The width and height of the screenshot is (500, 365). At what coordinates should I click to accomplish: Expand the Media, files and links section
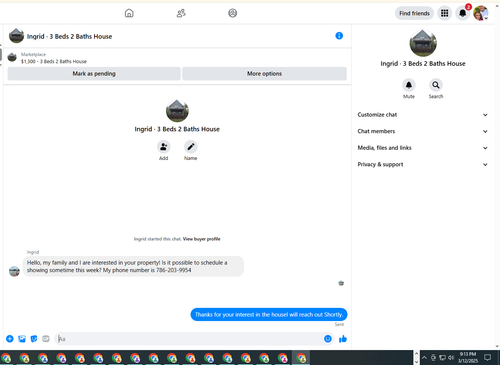pyautogui.click(x=422, y=148)
